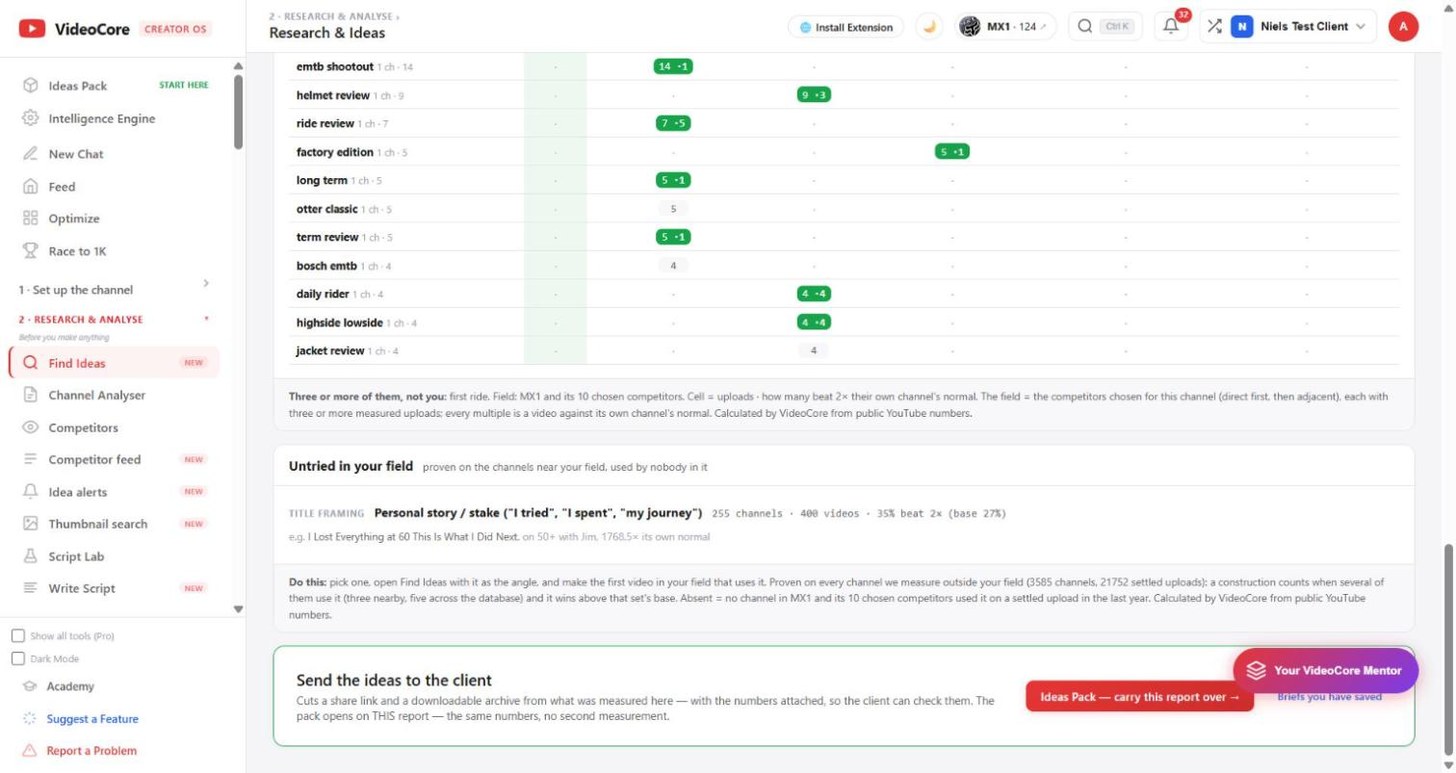Viewport: 1456px width, 773px height.
Task: Open the Intelligence Engine gear icon
Action: click(30, 118)
